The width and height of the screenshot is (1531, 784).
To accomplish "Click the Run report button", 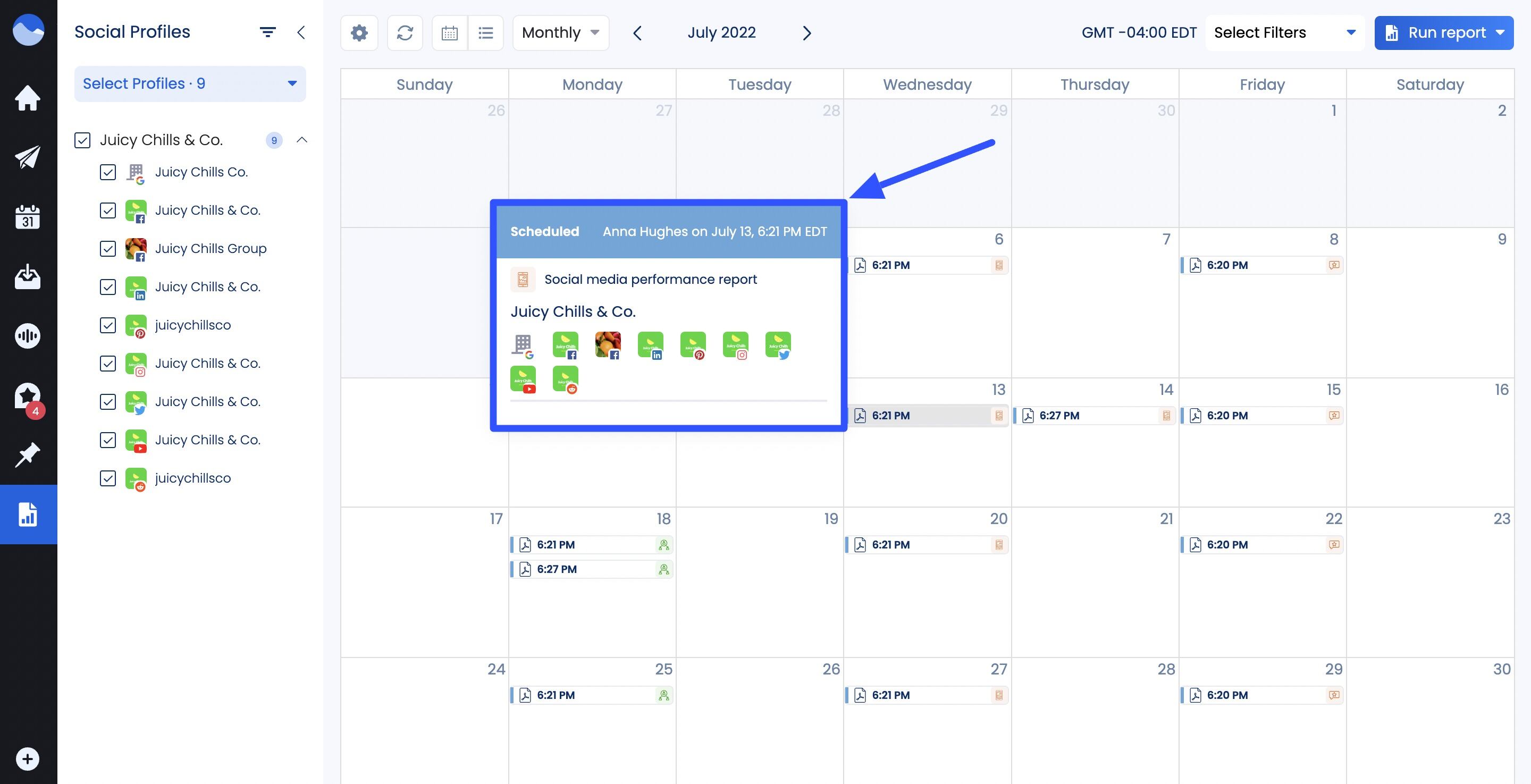I will [x=1444, y=33].
